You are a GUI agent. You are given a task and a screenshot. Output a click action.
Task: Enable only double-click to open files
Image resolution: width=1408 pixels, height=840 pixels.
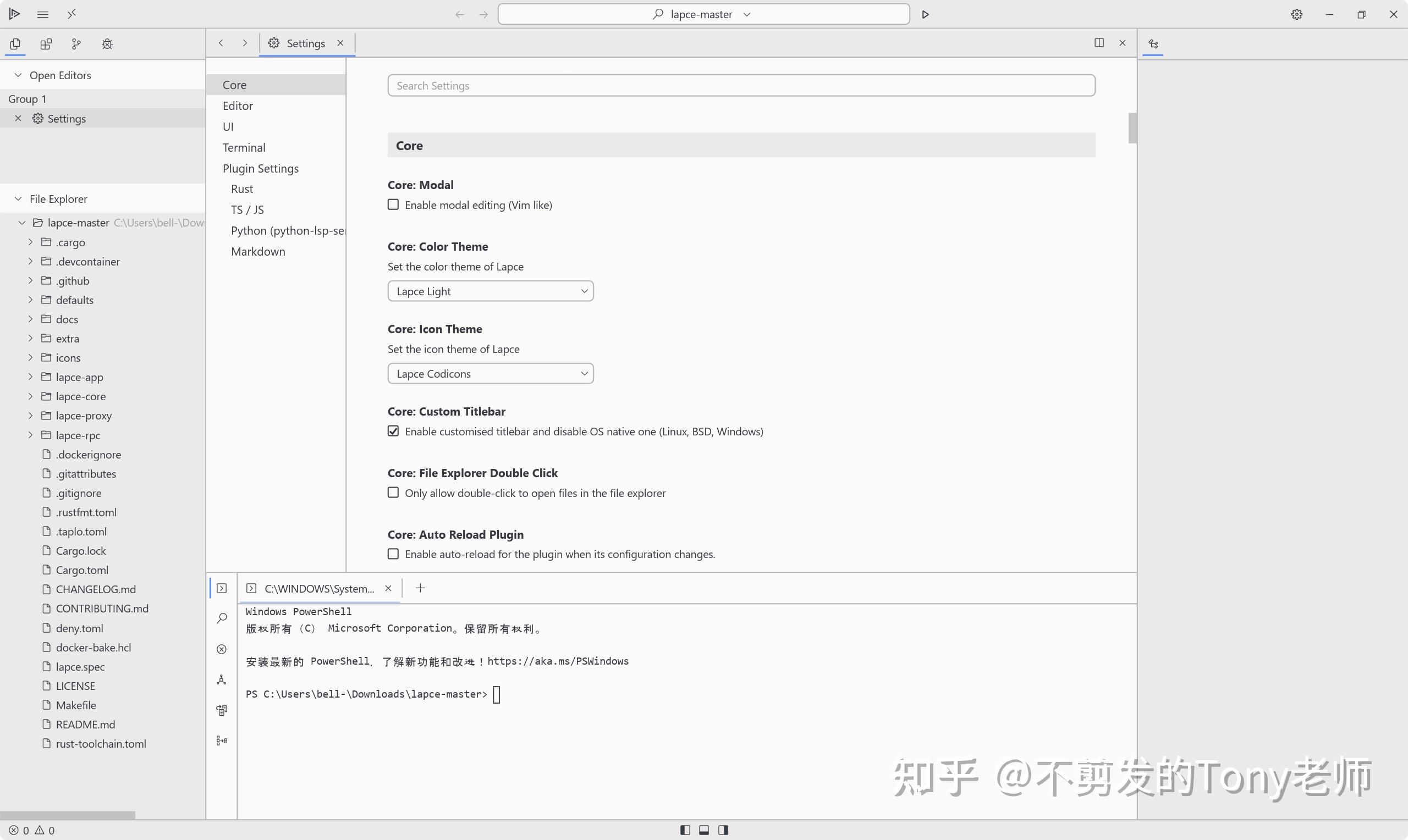click(393, 493)
